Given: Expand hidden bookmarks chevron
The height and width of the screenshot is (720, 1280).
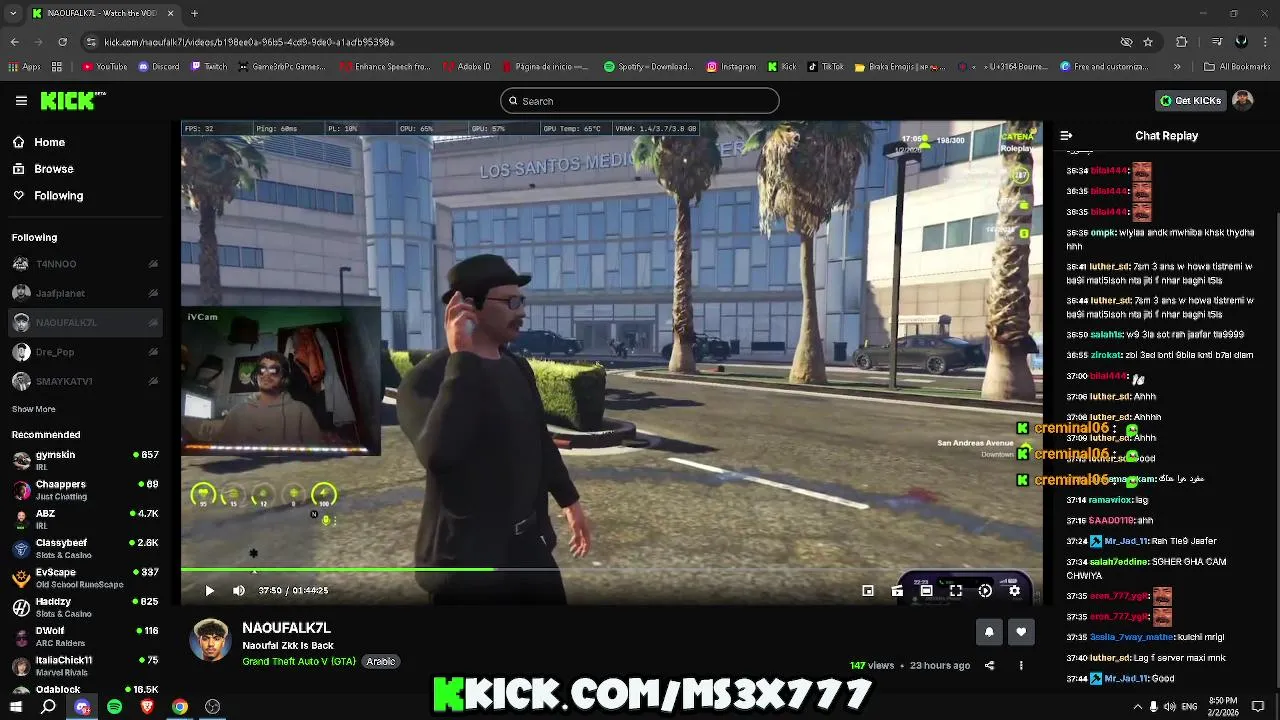Looking at the screenshot, I should click(1176, 67).
